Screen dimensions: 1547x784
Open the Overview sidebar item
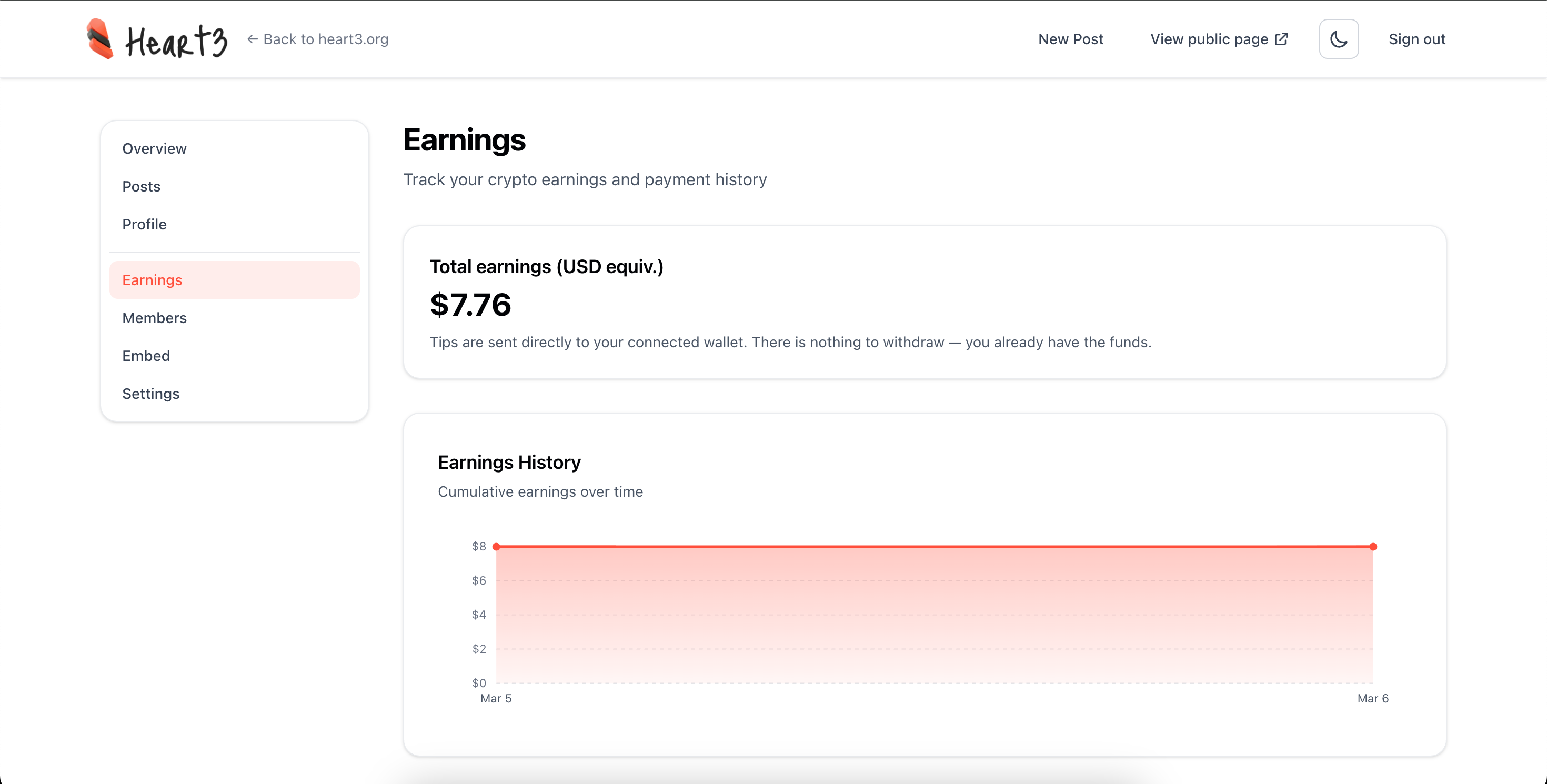[154, 148]
